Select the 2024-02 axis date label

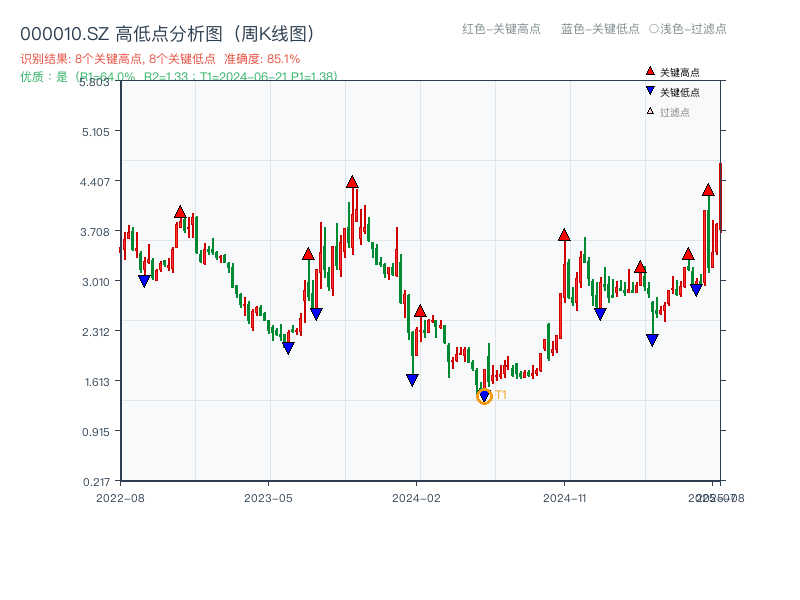(x=415, y=495)
